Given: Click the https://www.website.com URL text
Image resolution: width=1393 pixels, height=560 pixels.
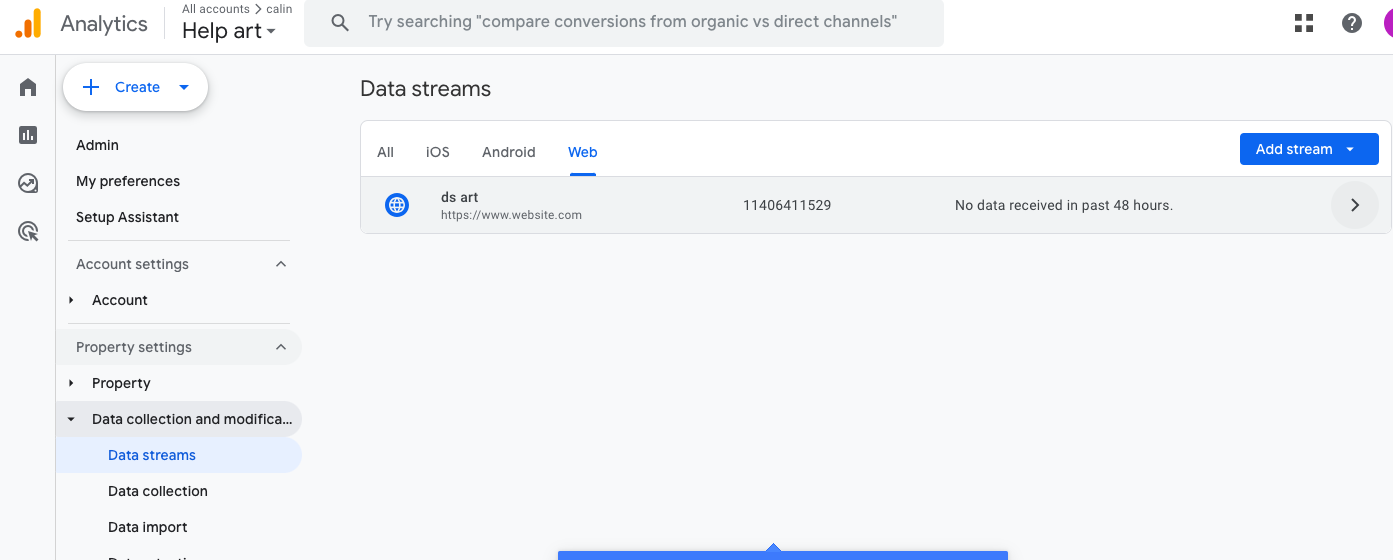Looking at the screenshot, I should click(x=511, y=215).
